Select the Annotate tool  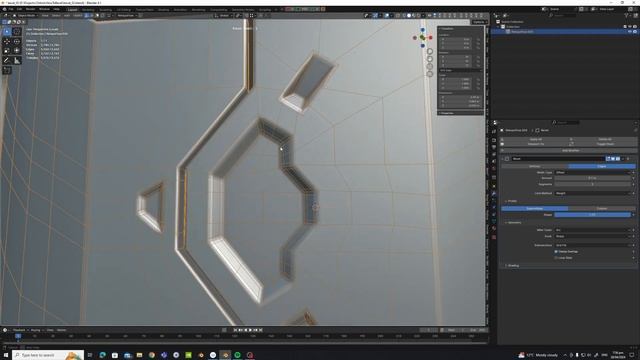pos(7,60)
